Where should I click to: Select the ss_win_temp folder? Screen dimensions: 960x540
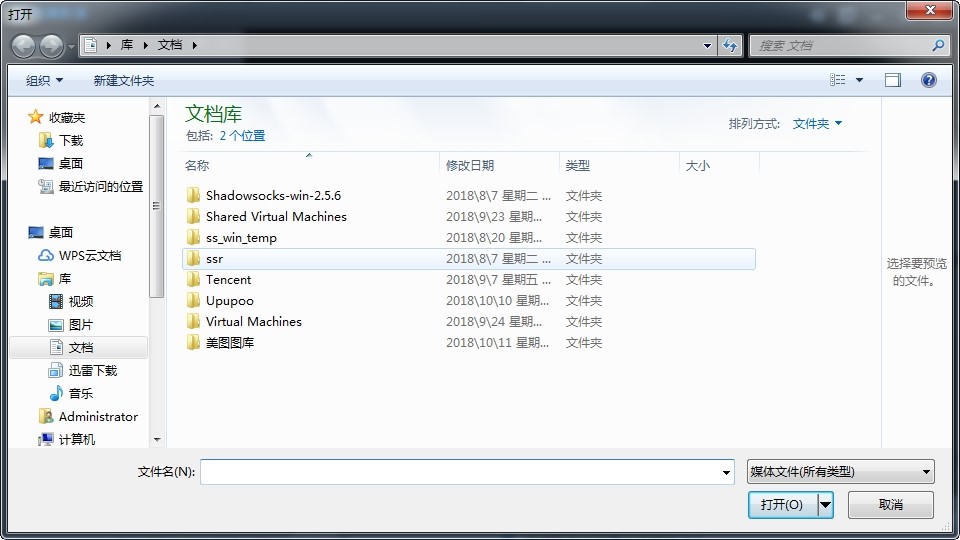tap(469, 238)
